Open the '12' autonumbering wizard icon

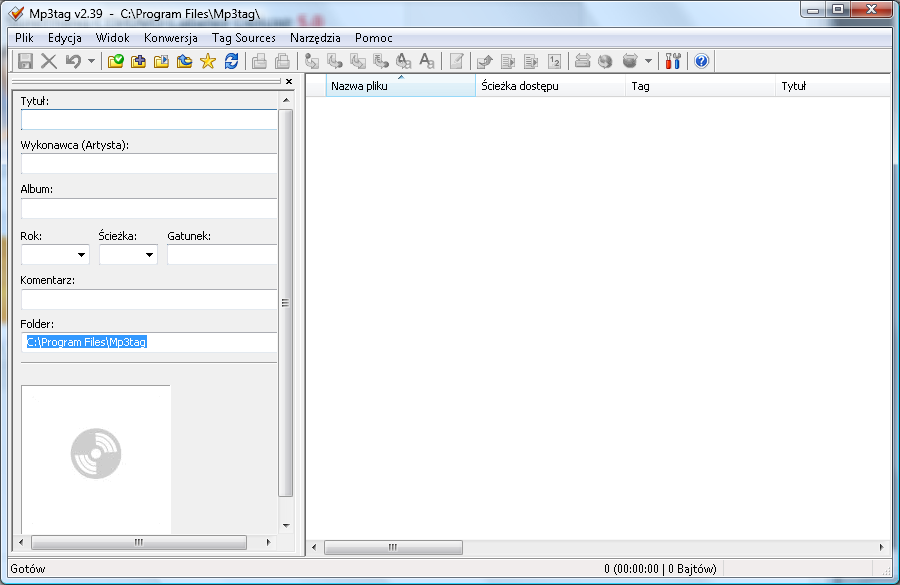pos(554,61)
